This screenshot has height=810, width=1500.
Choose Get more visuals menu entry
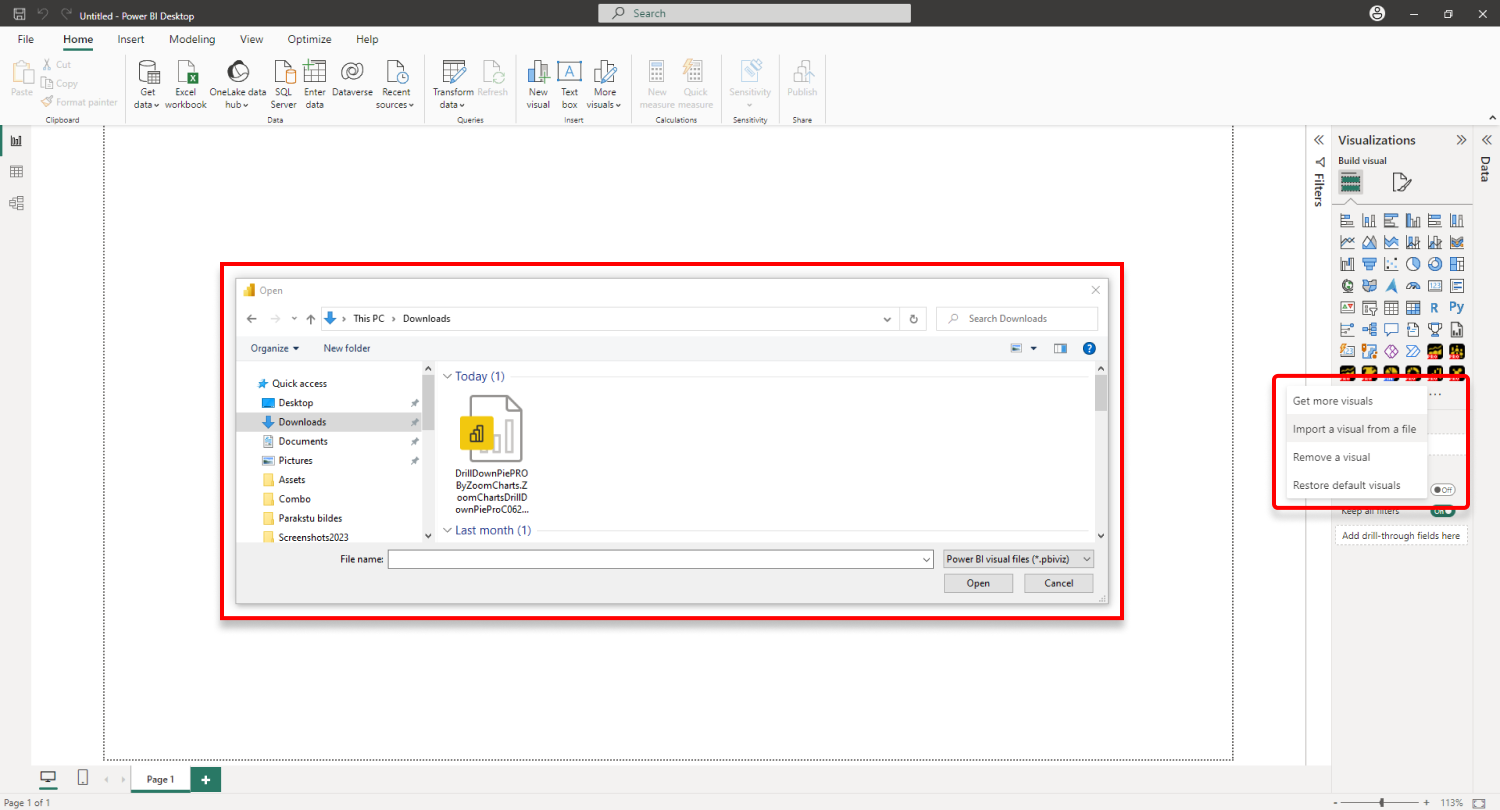point(1356,401)
